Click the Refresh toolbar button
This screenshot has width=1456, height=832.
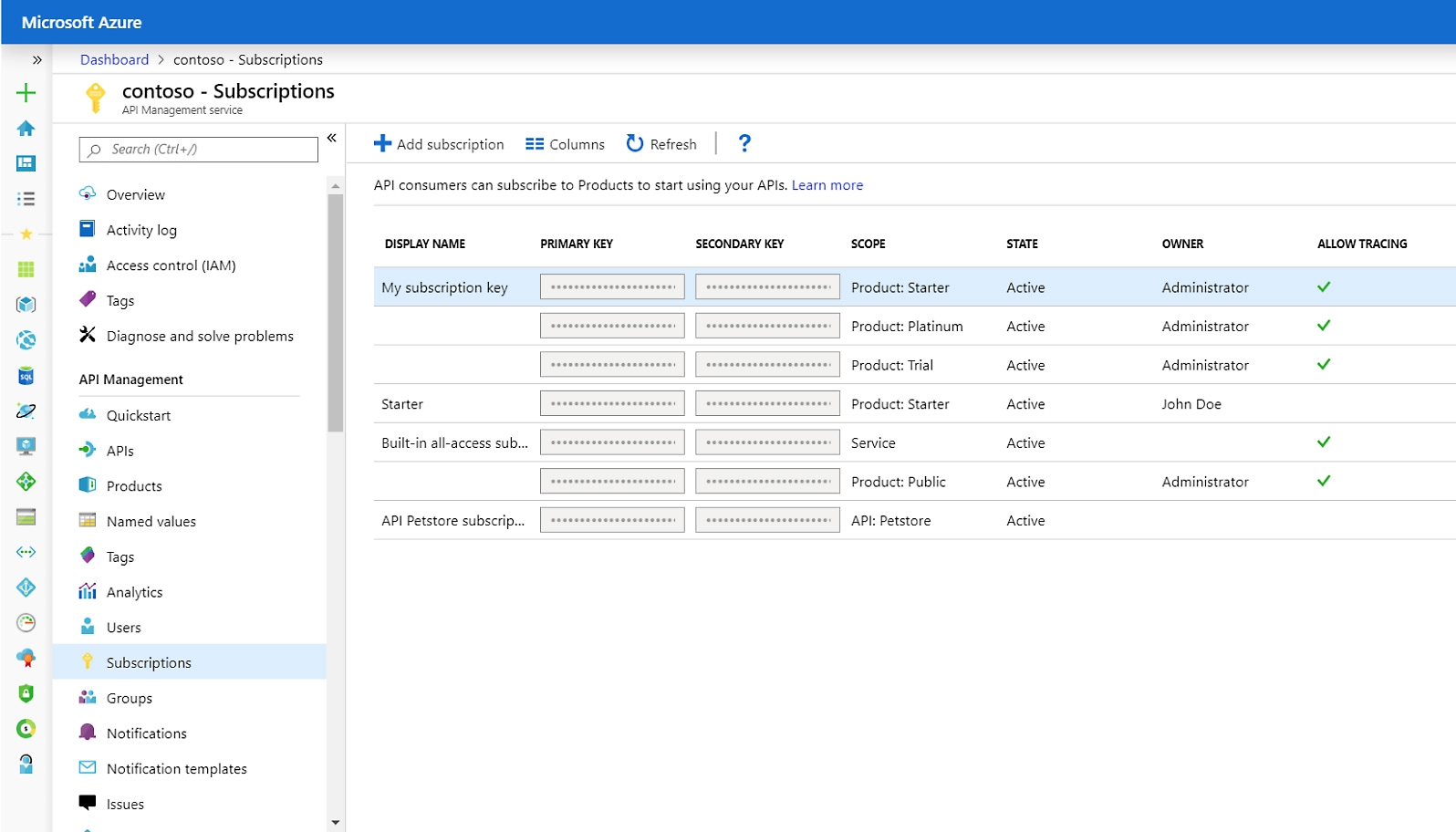pos(661,144)
